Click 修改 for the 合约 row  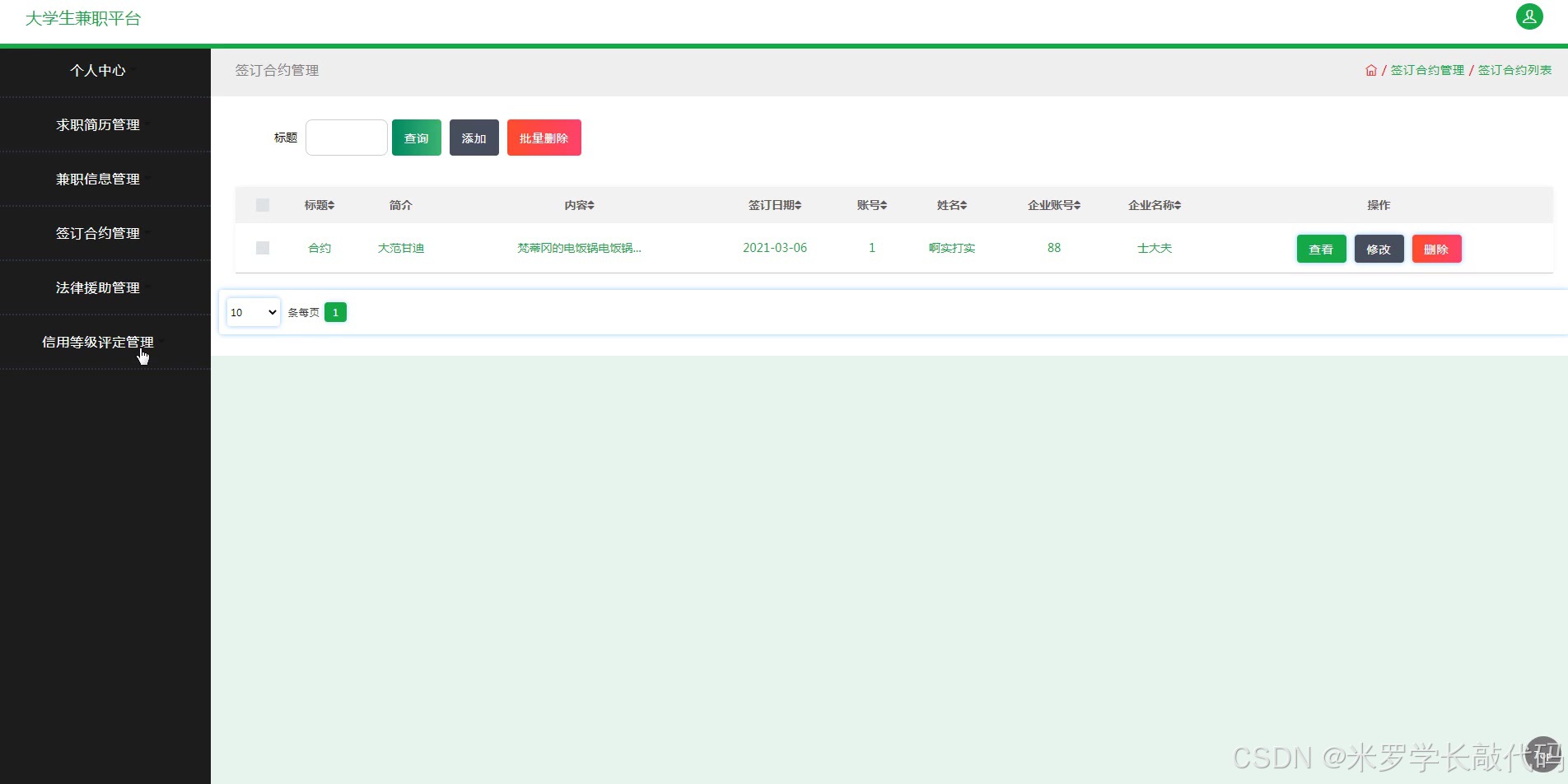1379,249
